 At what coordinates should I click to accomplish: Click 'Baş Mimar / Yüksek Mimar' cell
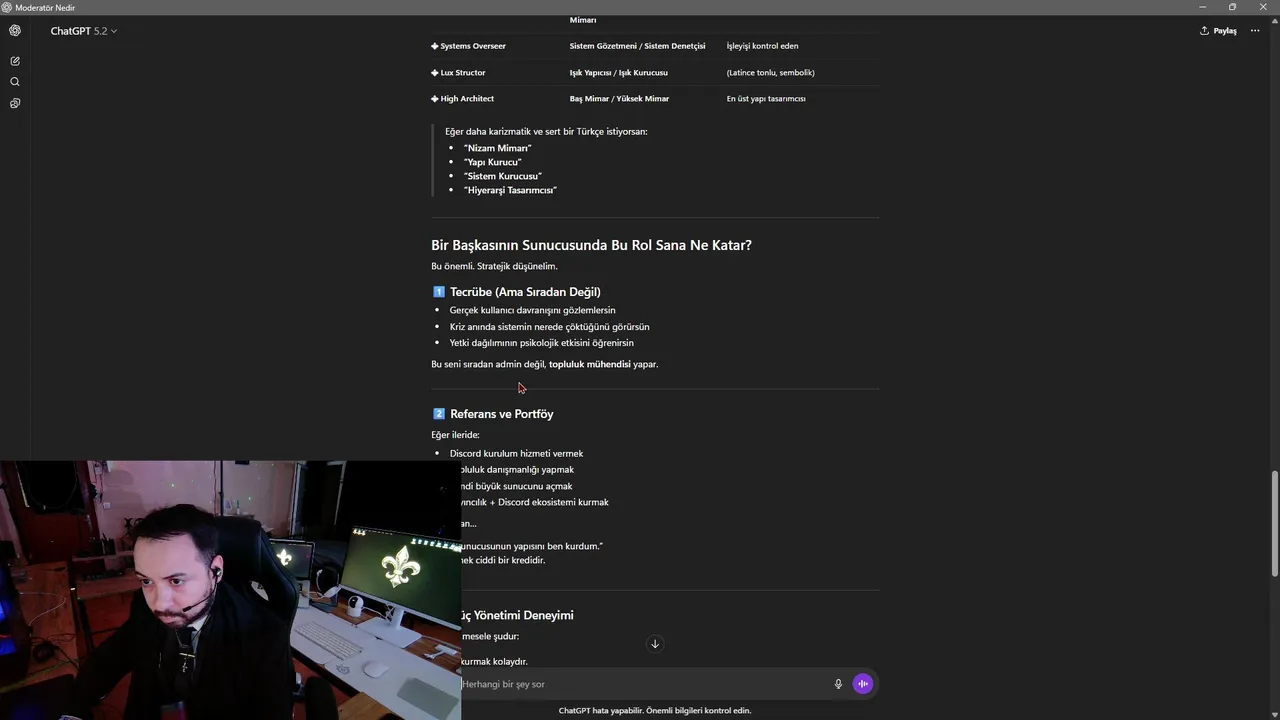coord(619,99)
